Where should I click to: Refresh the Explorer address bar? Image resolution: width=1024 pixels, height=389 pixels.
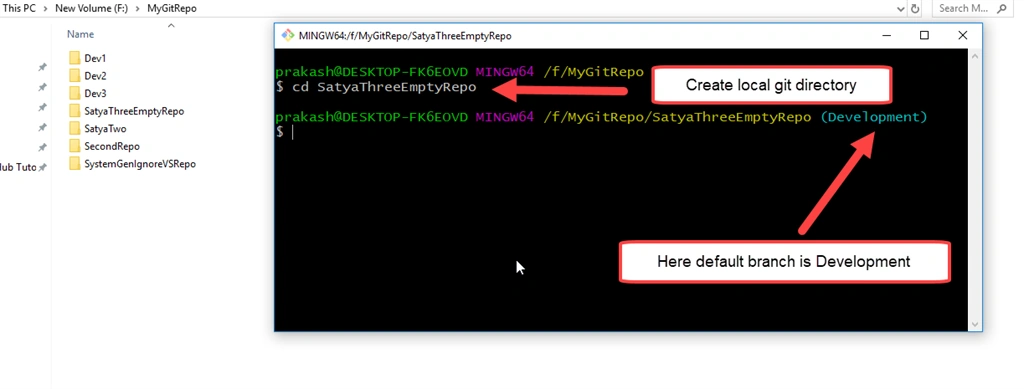[915, 8]
